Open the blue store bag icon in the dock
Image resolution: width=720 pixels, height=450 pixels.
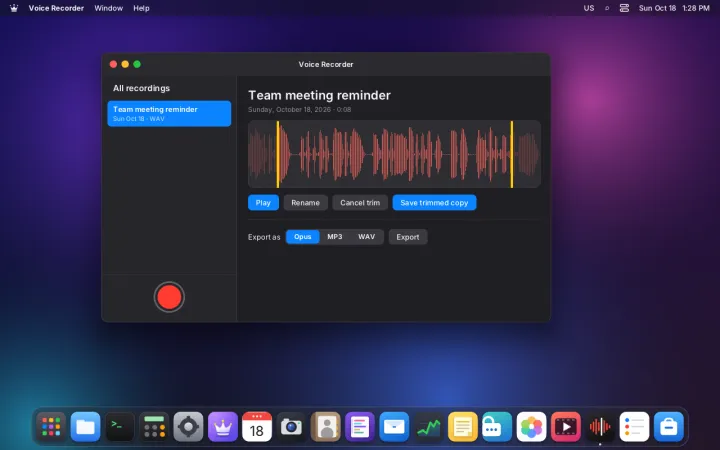tap(669, 427)
